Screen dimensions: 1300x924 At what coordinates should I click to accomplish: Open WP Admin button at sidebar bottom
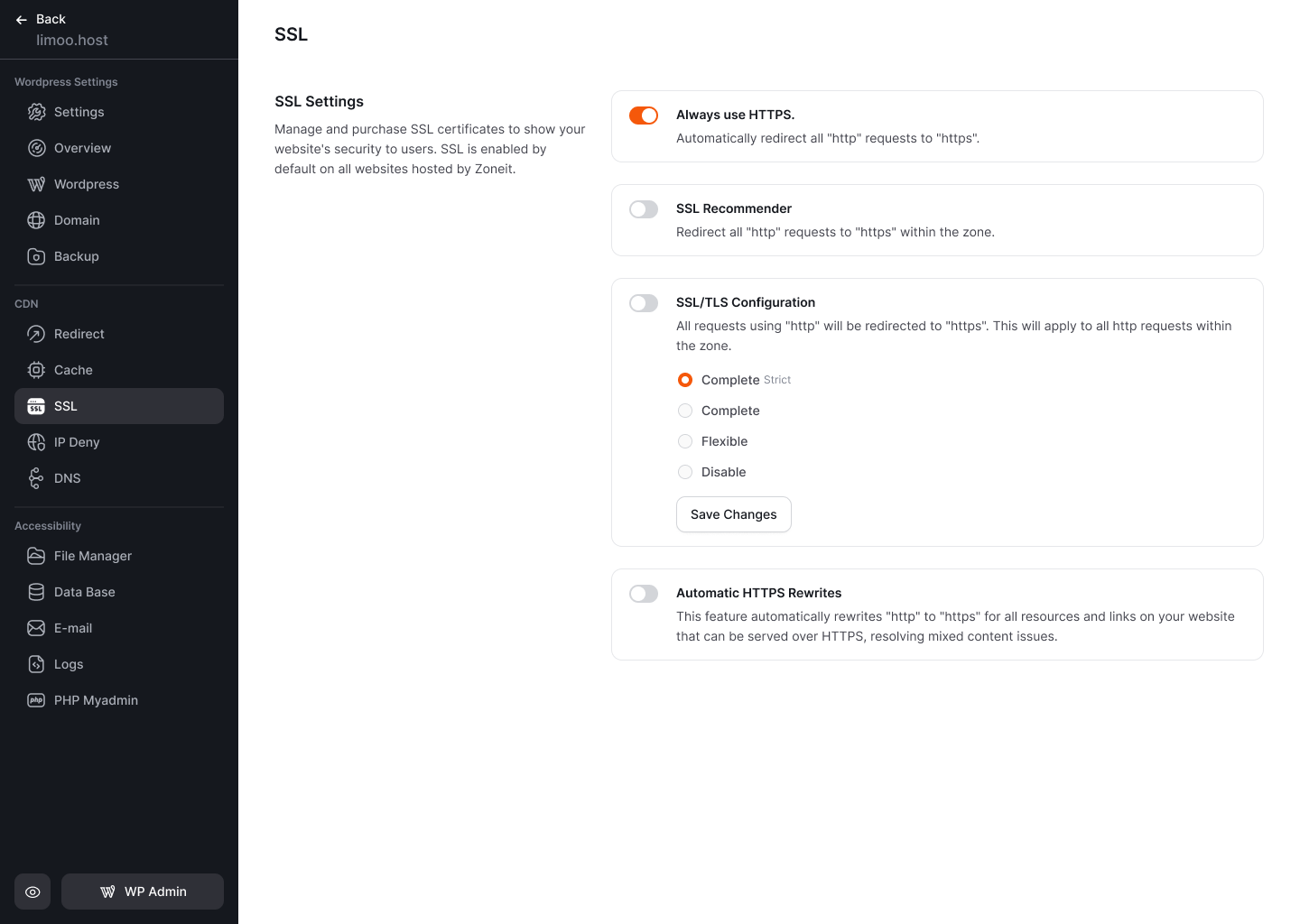[x=143, y=892]
